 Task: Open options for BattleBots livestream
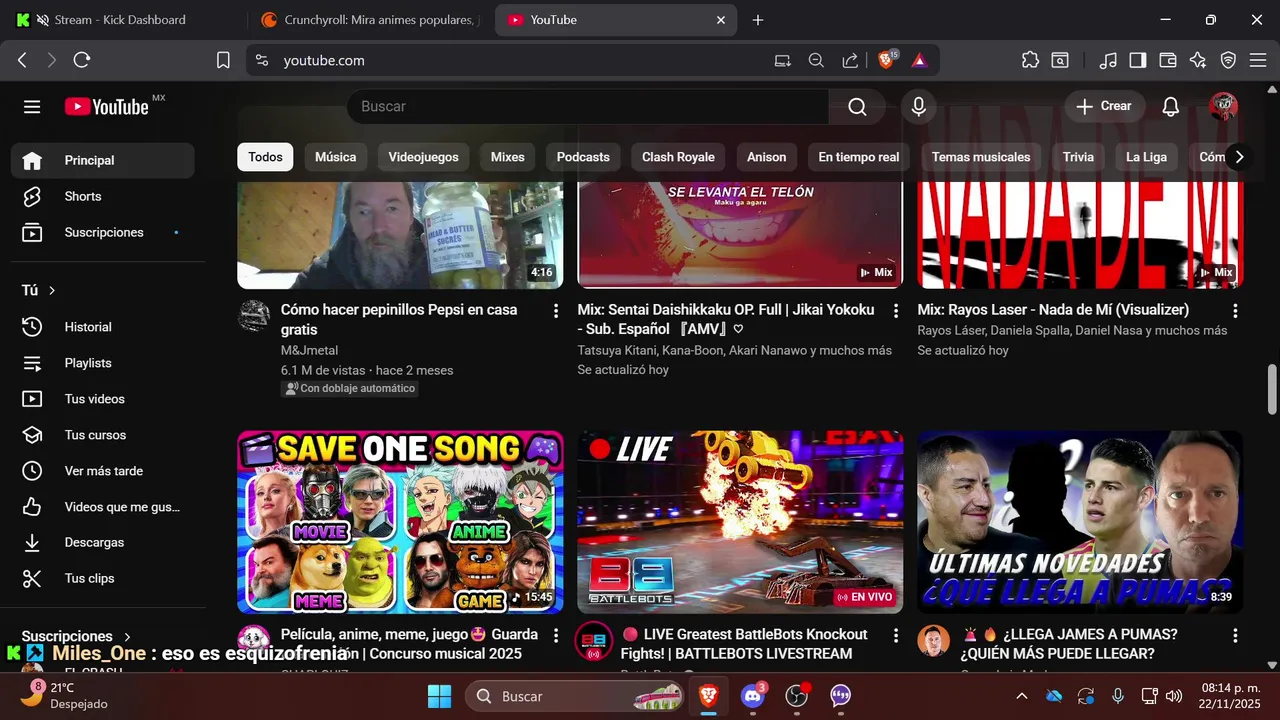point(896,636)
